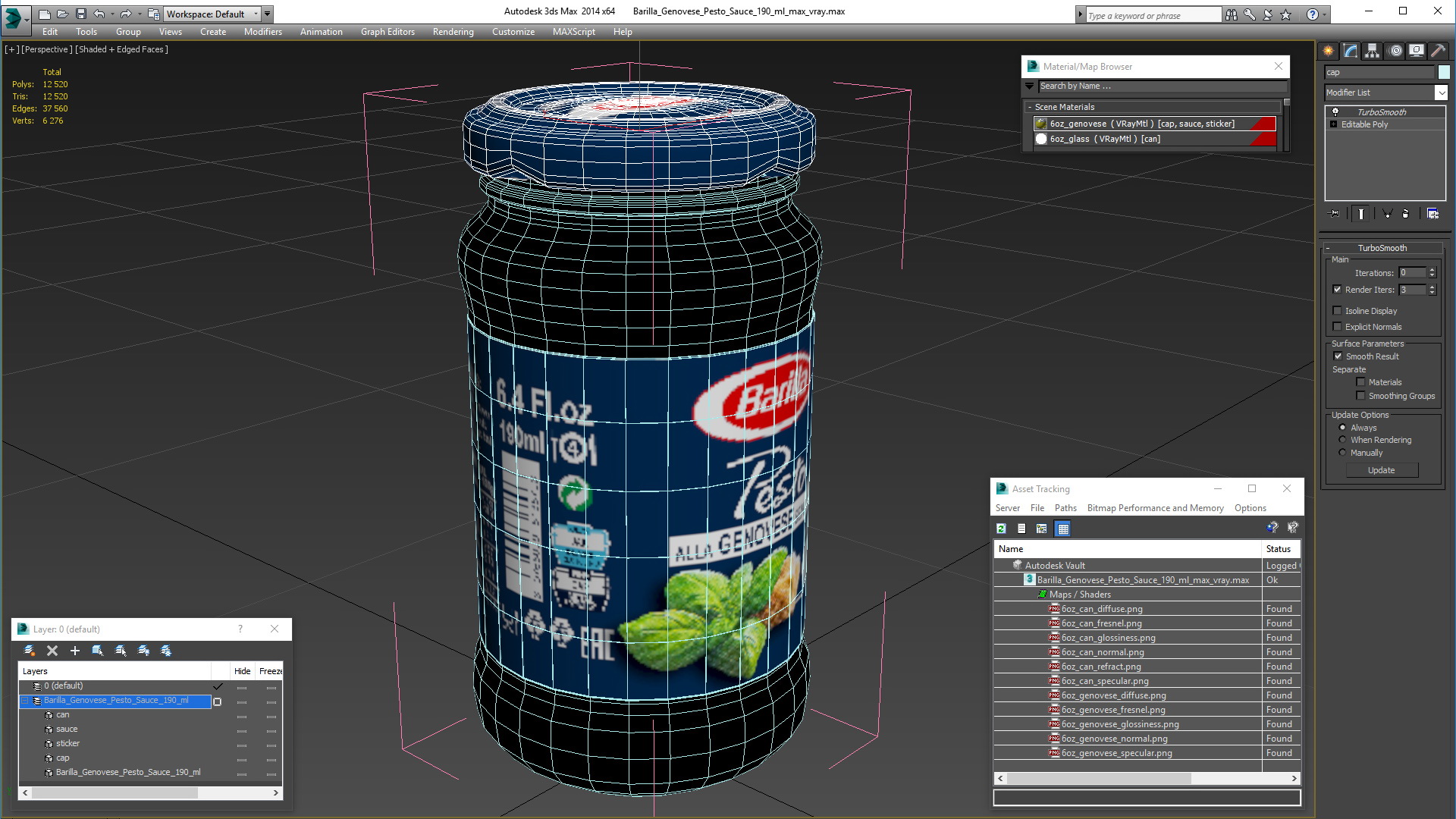The width and height of the screenshot is (1456, 819).
Task: Click the Save File toolbar icon
Action: click(x=80, y=14)
